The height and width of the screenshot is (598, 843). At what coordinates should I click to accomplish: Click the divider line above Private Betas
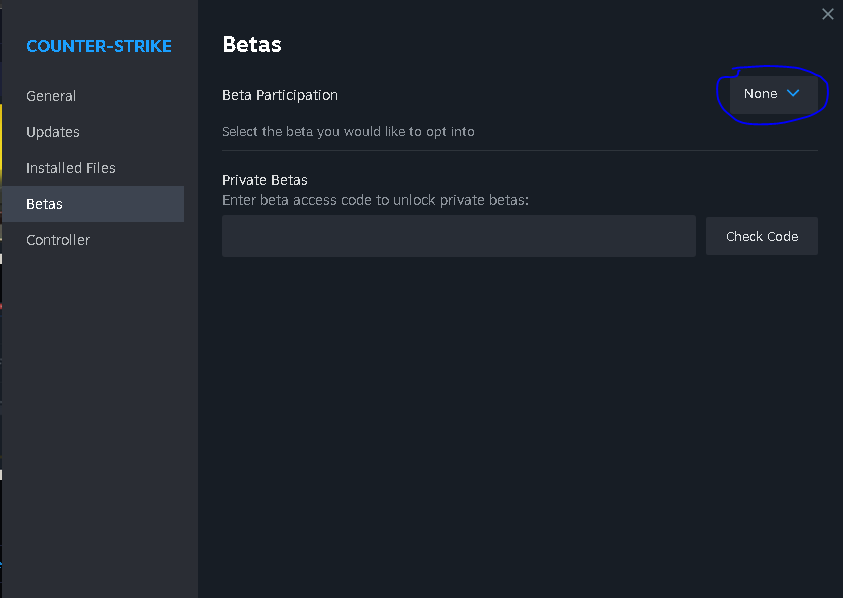520,151
